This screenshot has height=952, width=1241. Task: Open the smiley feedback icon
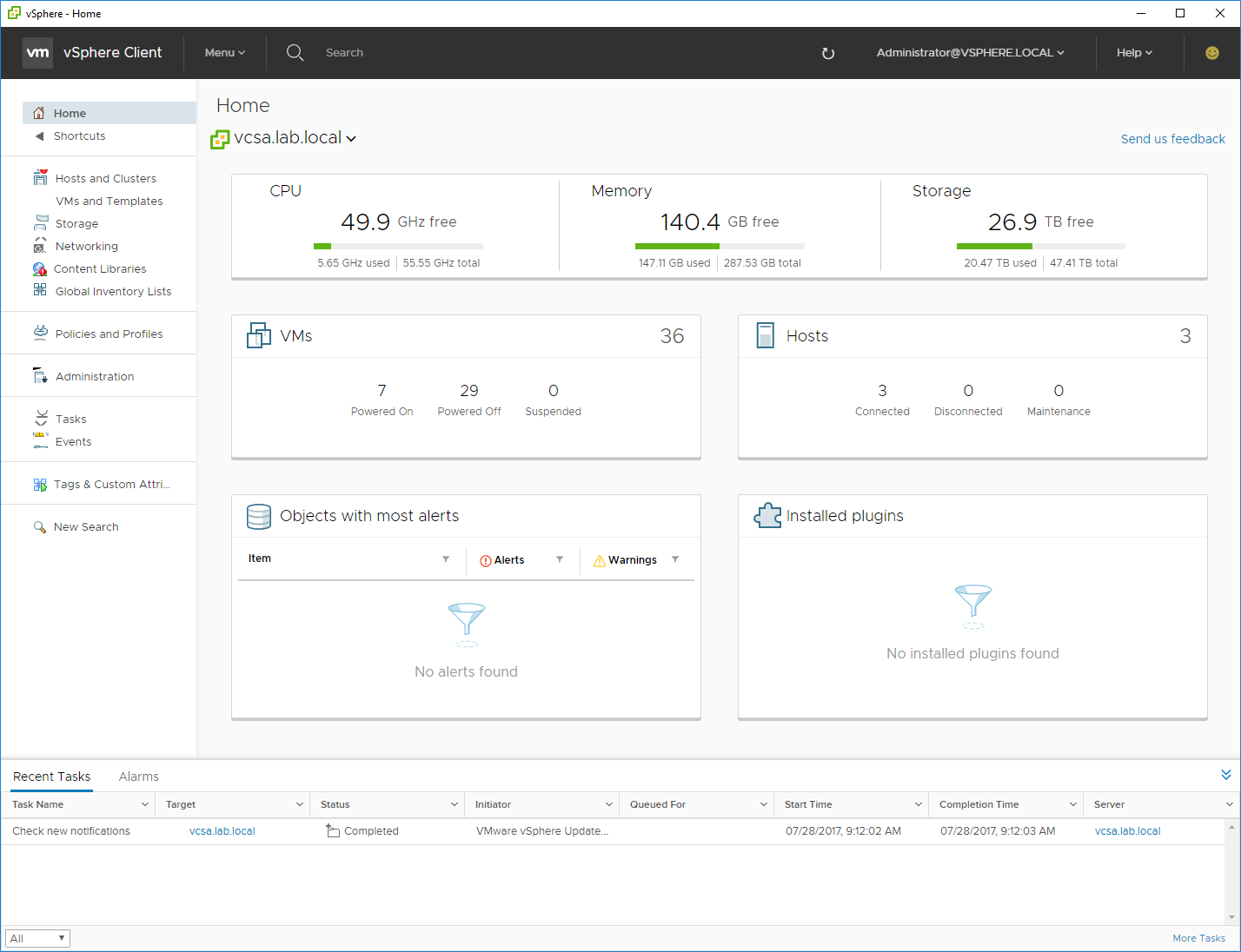[x=1212, y=53]
